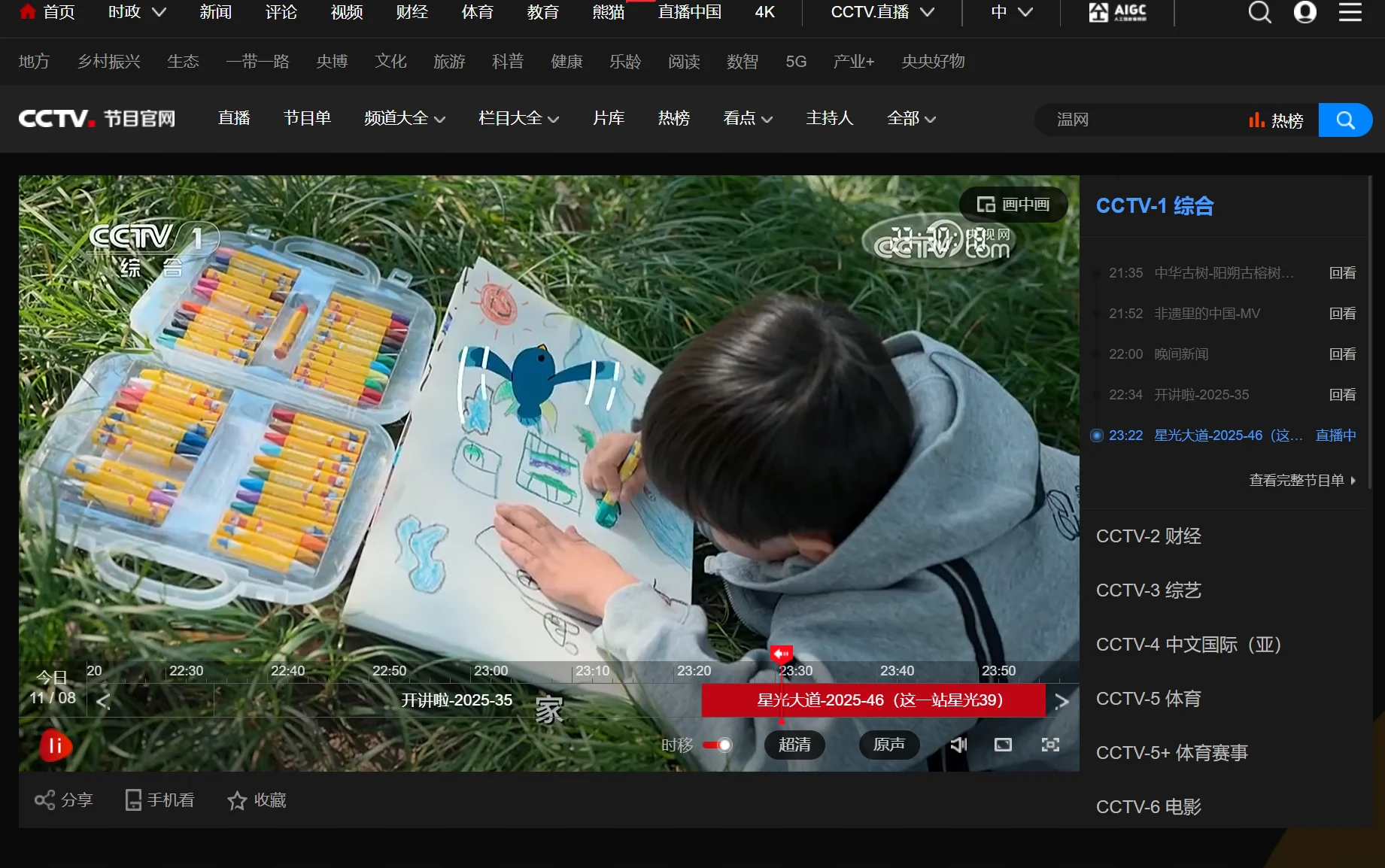Click the blue search magnifier button

[x=1345, y=120]
